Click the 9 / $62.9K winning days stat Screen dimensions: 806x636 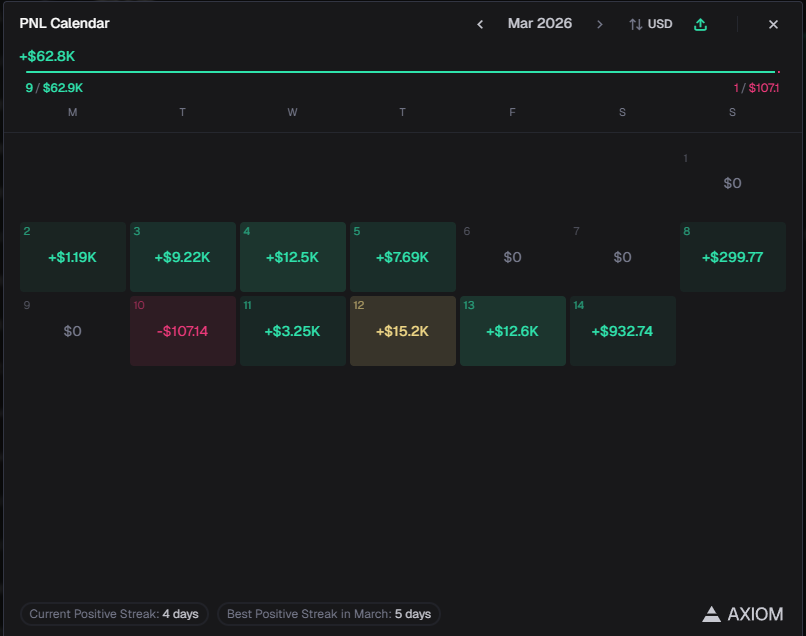tap(54, 88)
